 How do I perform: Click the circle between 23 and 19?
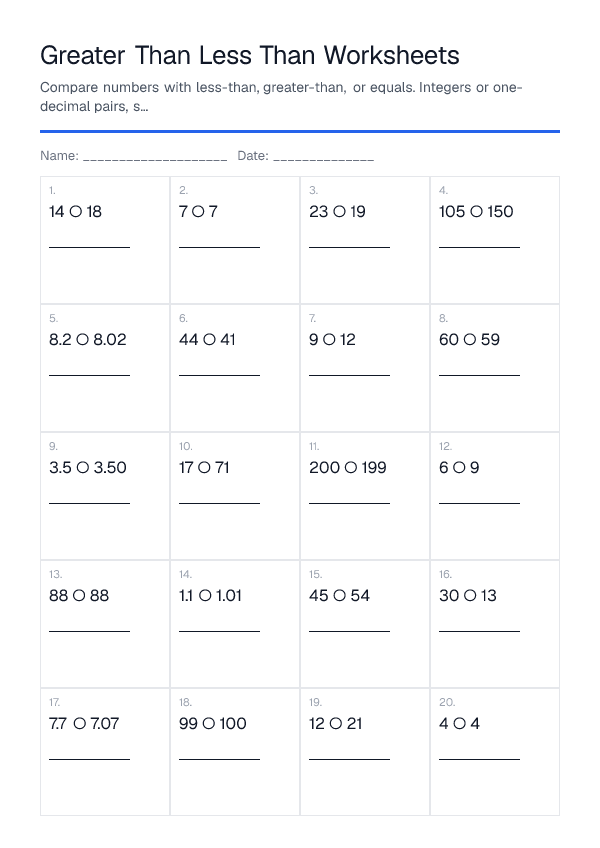pyautogui.click(x=339, y=212)
